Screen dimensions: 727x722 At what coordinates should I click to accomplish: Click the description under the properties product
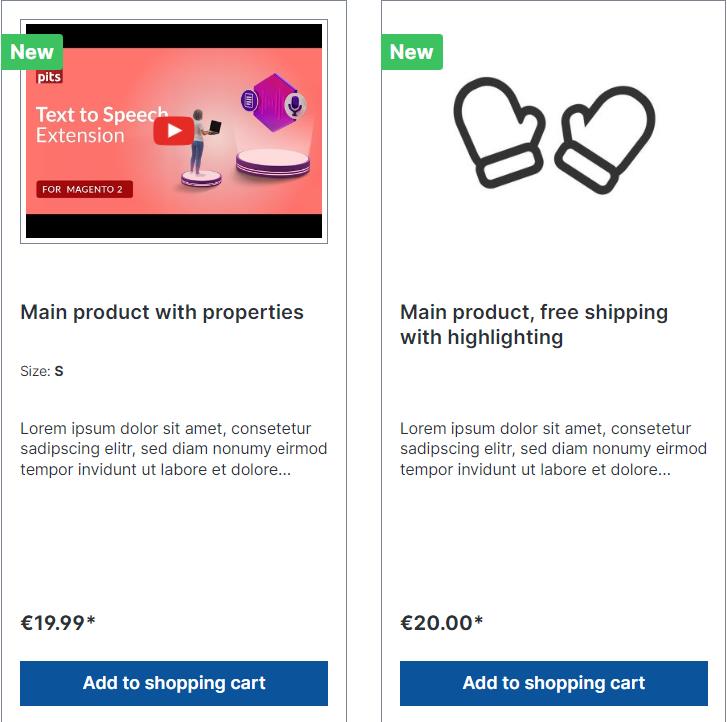[x=173, y=449]
